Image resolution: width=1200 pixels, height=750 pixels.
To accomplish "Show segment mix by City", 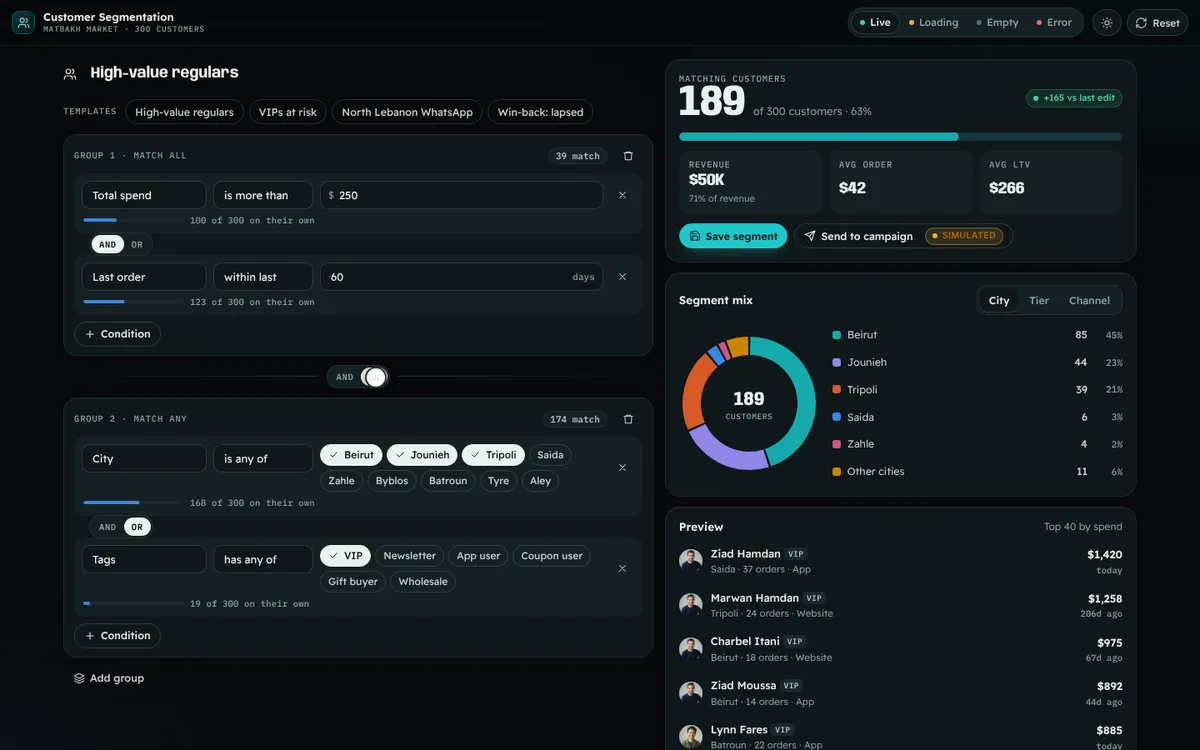I will tap(999, 300).
